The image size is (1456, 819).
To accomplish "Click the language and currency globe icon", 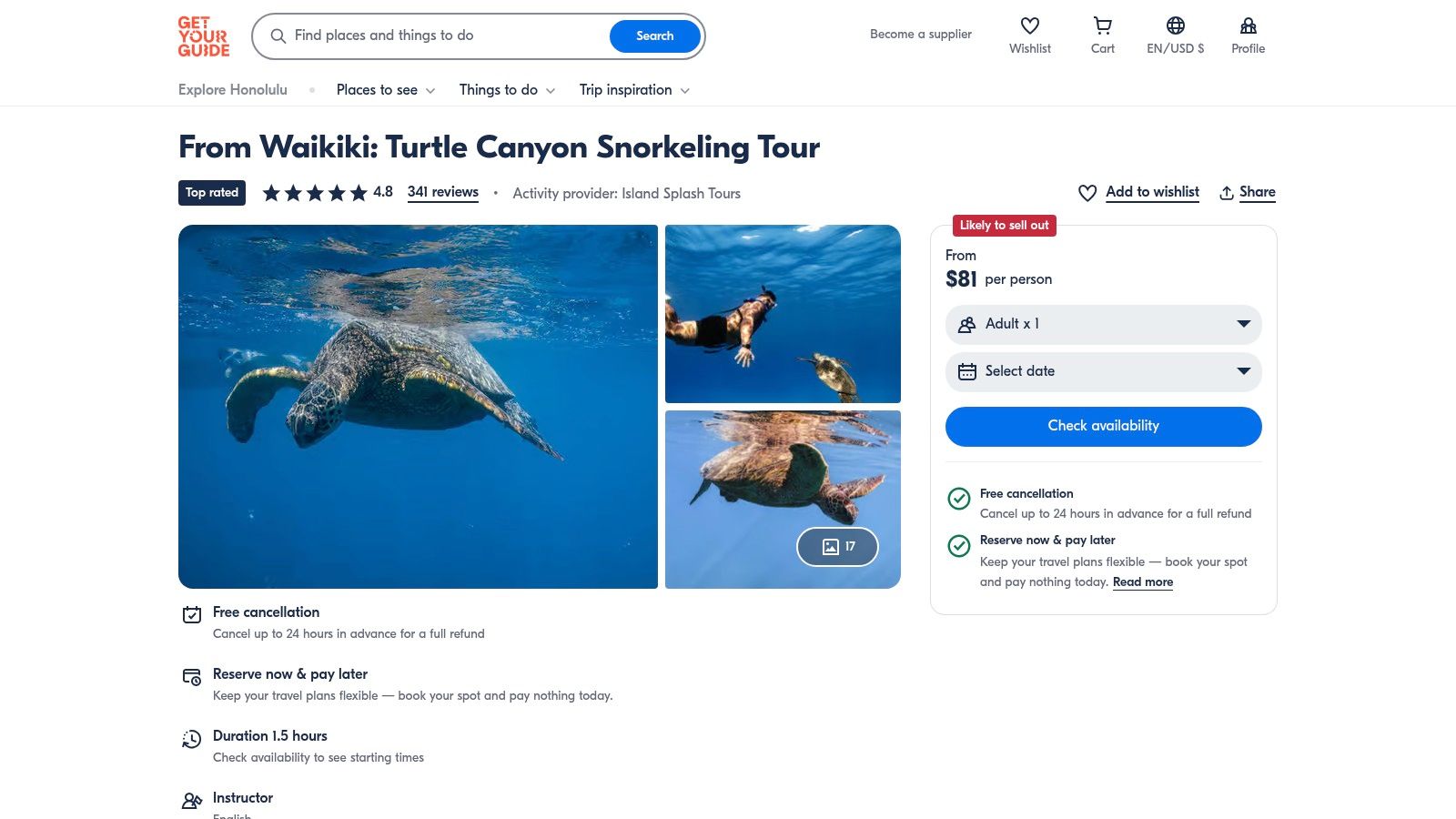I will pos(1175,26).
